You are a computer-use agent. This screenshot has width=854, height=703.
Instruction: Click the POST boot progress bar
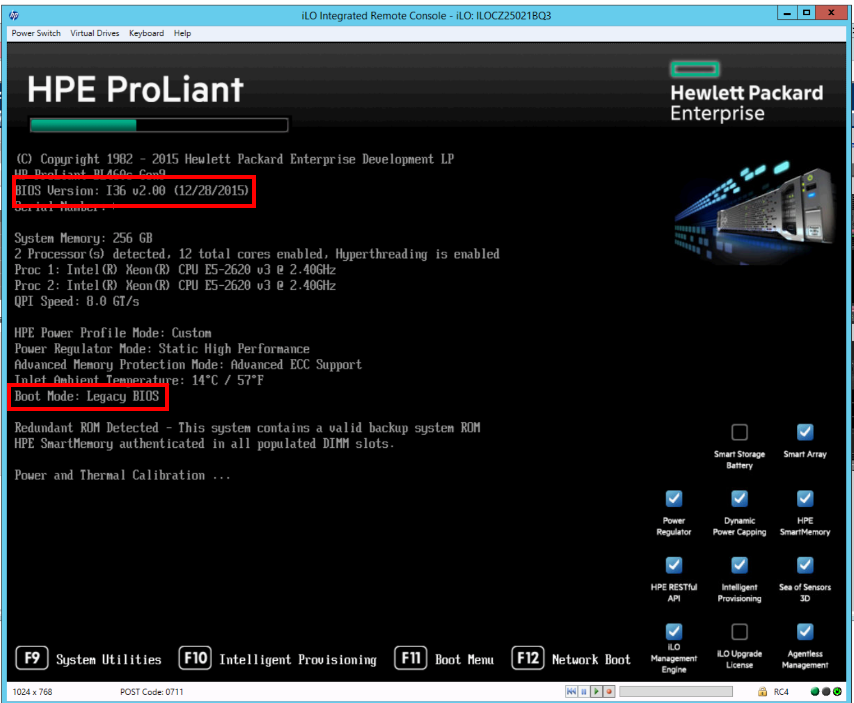pos(159,125)
